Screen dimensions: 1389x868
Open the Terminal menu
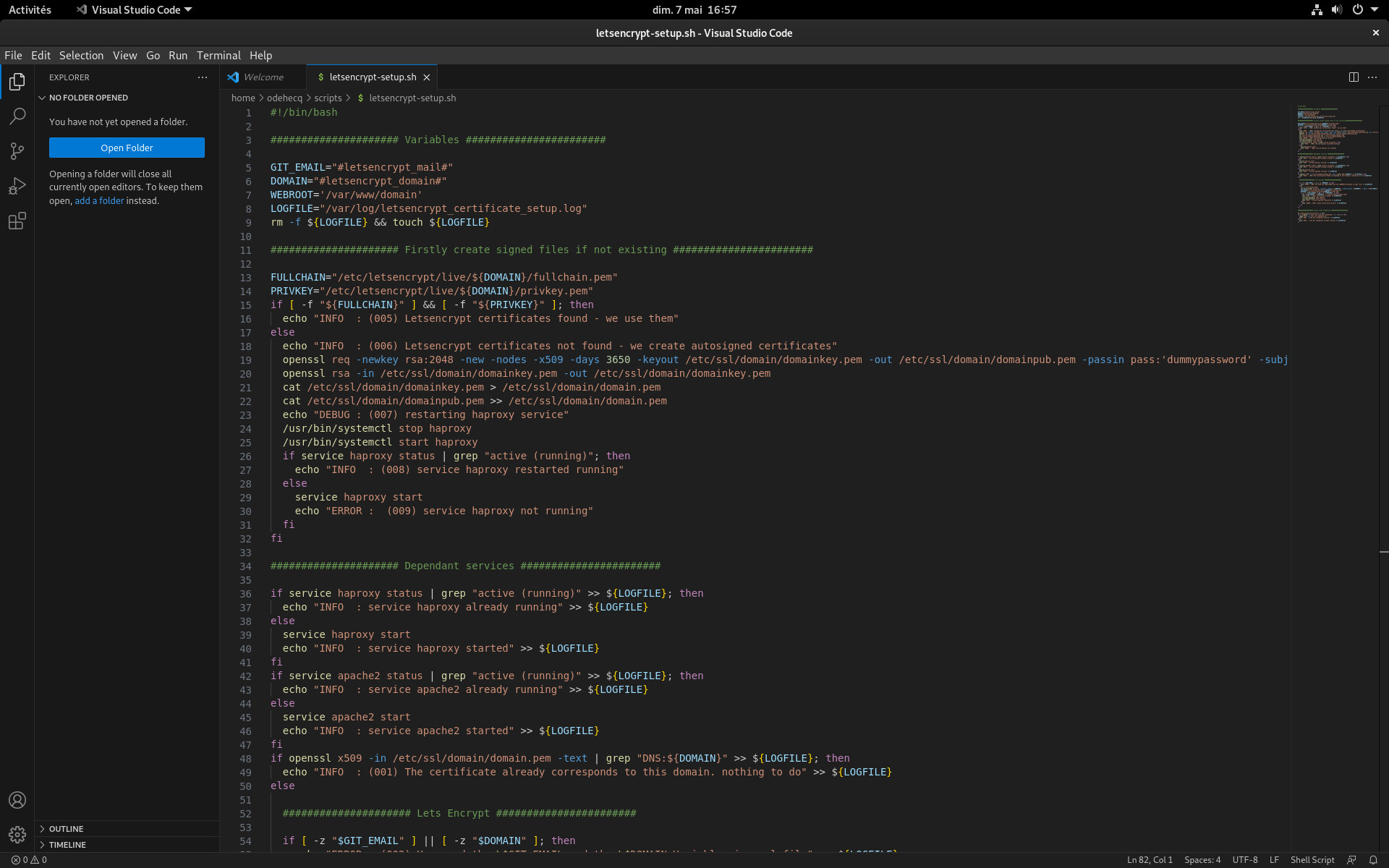pos(218,56)
